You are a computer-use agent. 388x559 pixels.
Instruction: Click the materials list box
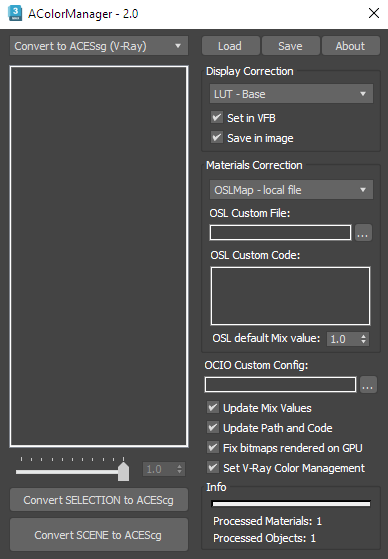(x=99, y=256)
